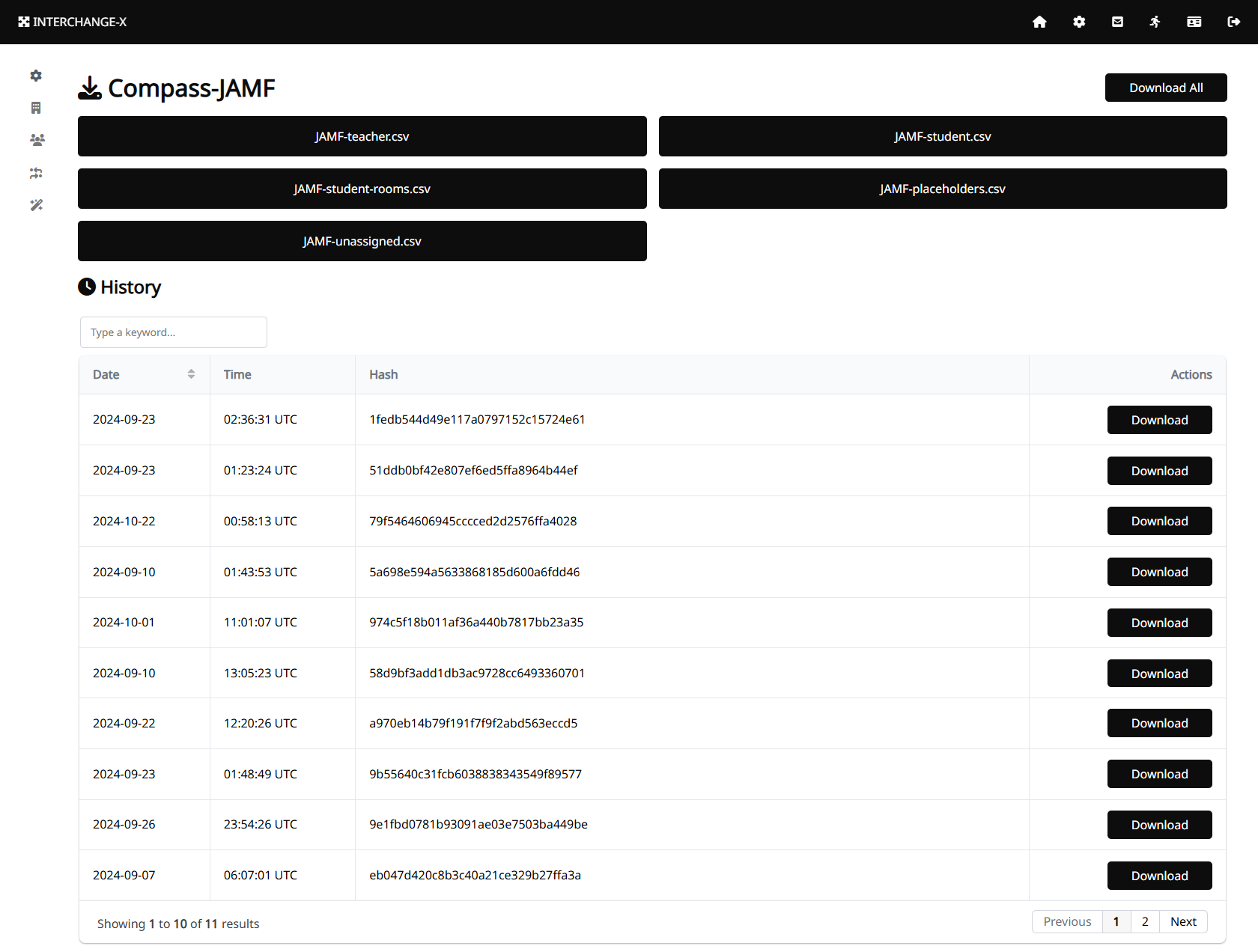Focus the keyword search field

click(174, 332)
